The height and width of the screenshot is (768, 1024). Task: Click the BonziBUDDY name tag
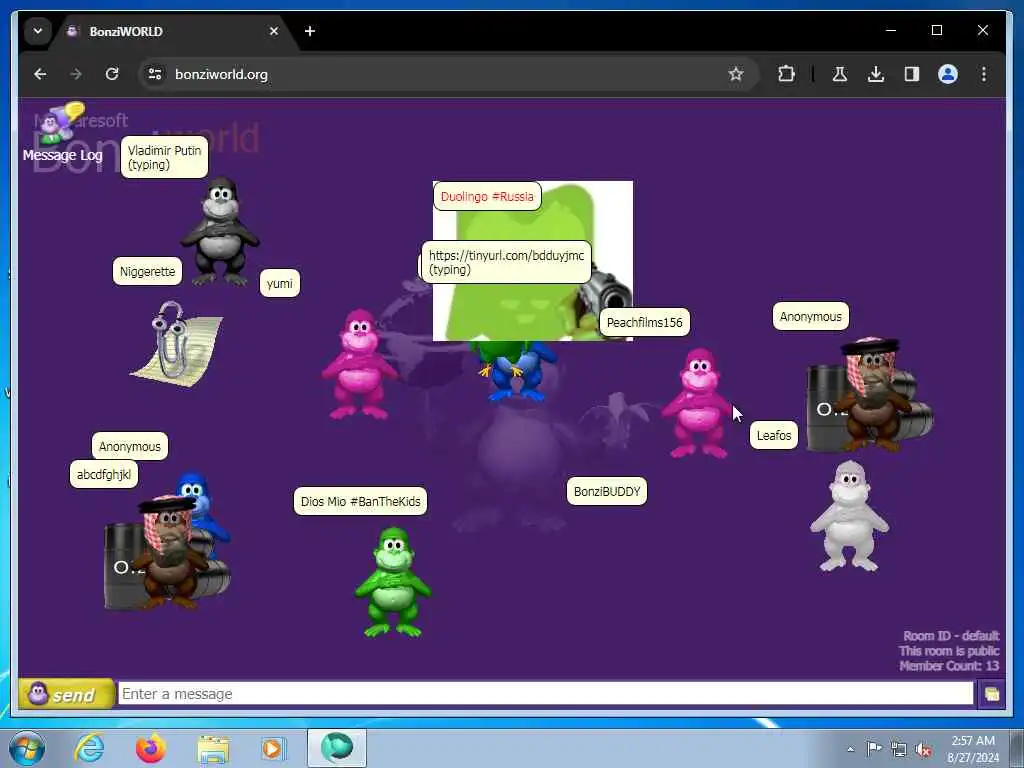(607, 492)
